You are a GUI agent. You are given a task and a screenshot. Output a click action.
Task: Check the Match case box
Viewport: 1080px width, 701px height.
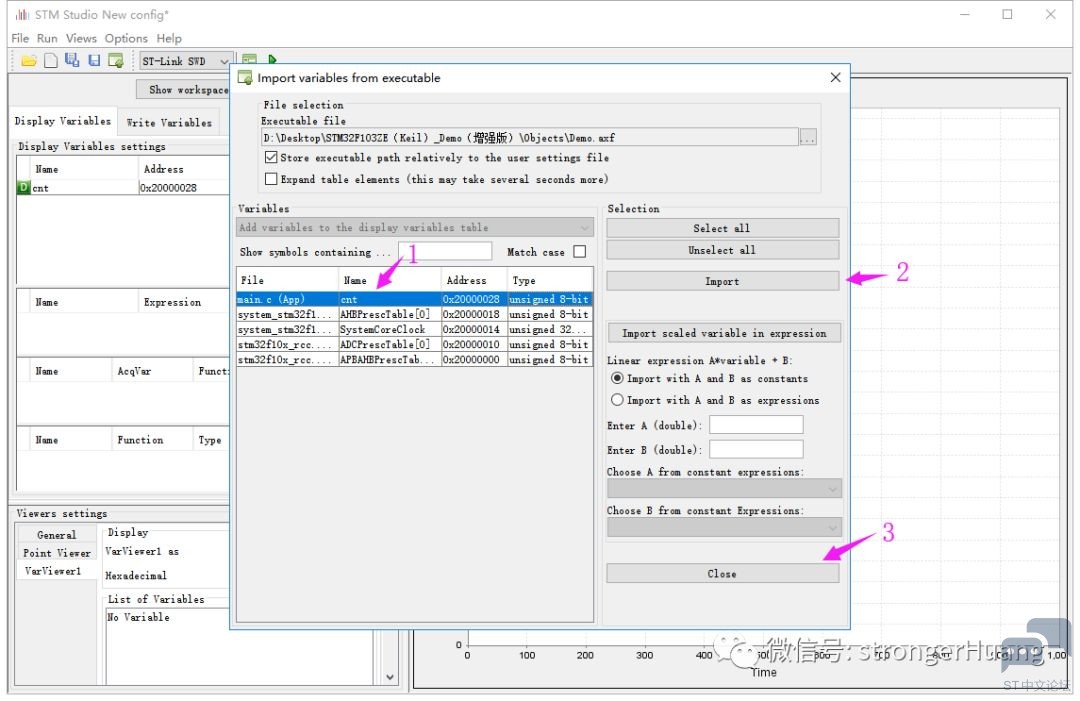[580, 252]
